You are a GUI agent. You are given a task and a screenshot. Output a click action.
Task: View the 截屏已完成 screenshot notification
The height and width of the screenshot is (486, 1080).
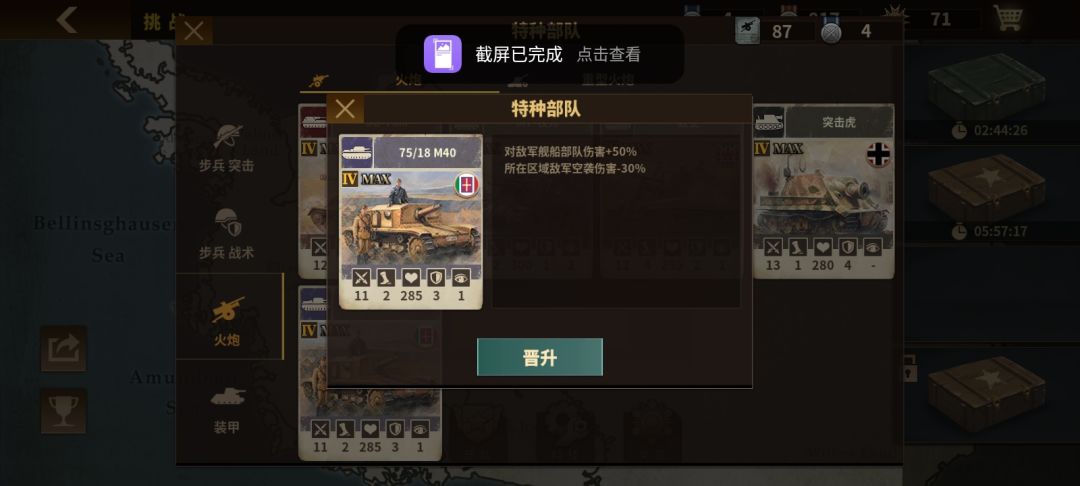(x=539, y=54)
